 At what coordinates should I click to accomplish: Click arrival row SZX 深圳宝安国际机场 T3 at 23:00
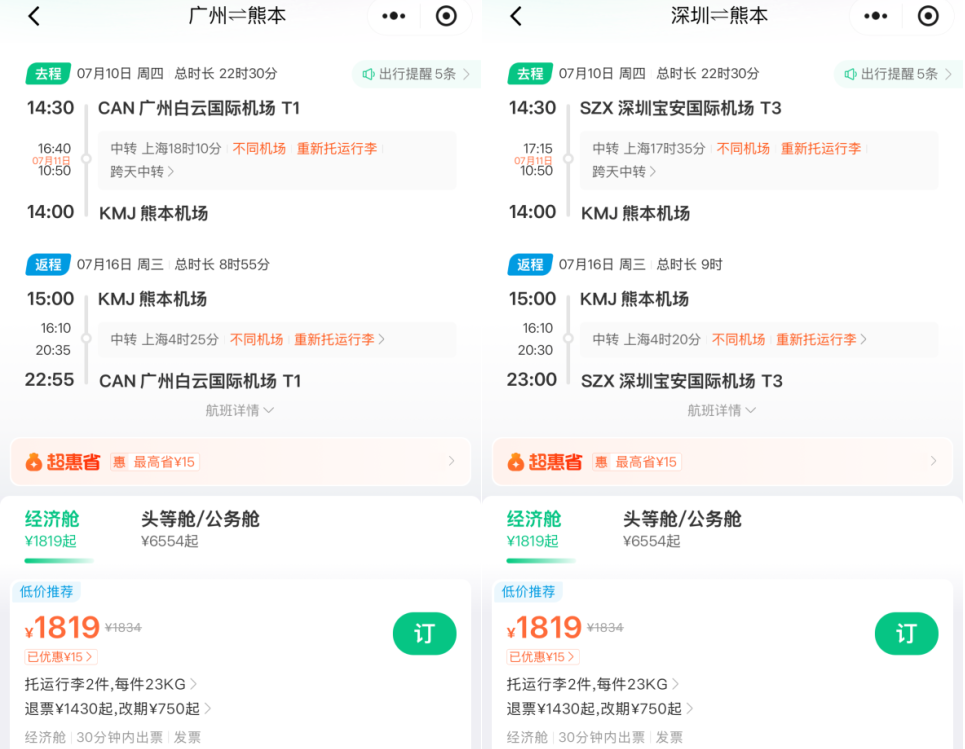[x=645, y=381]
